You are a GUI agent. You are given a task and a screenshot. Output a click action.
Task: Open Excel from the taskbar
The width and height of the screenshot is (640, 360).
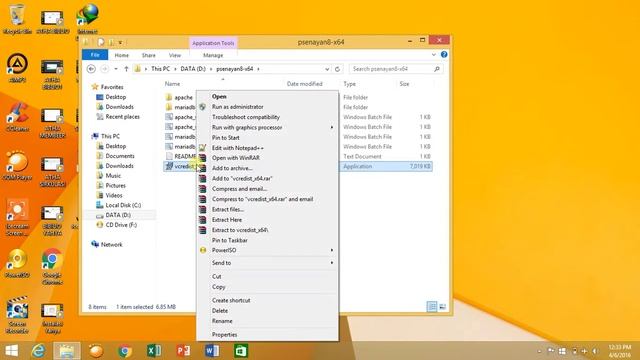pos(154,351)
